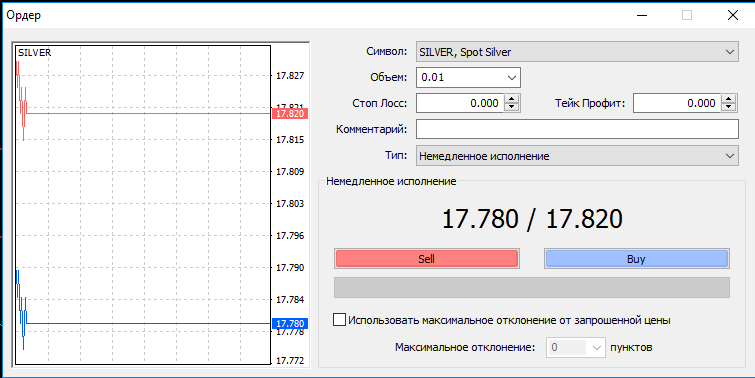
Task: Click the 17.790 price axis label
Action: tap(290, 267)
